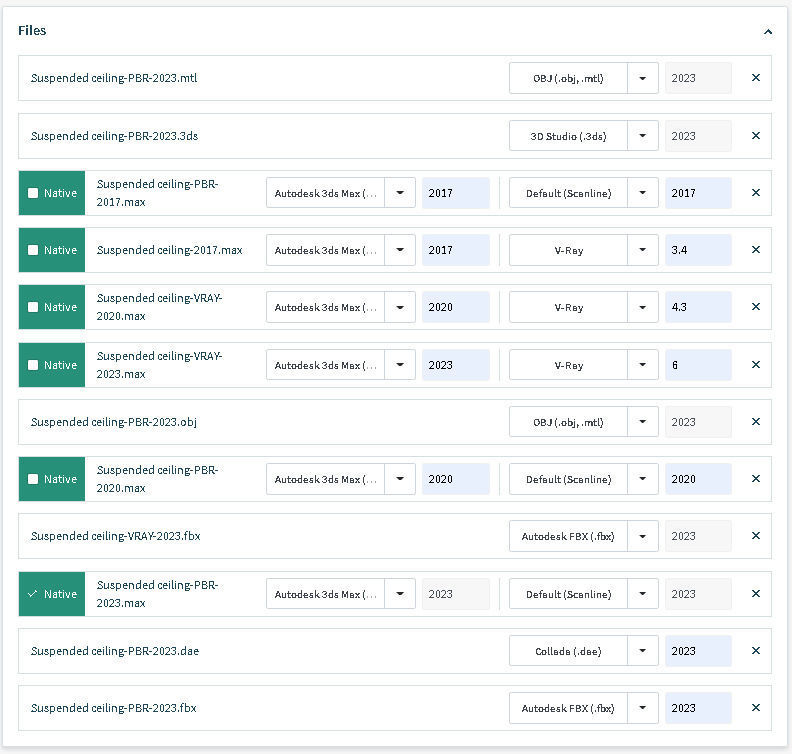
Task: Delete the Suspended ceiling-VRAY-2020.max entry
Action: (x=755, y=307)
